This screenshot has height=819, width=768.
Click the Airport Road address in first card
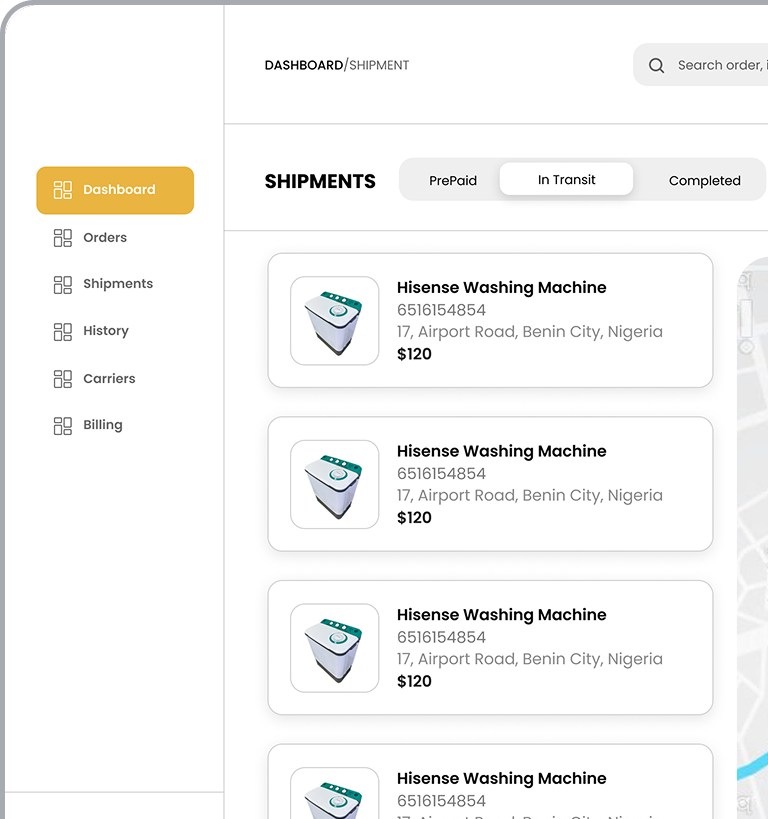pos(530,332)
